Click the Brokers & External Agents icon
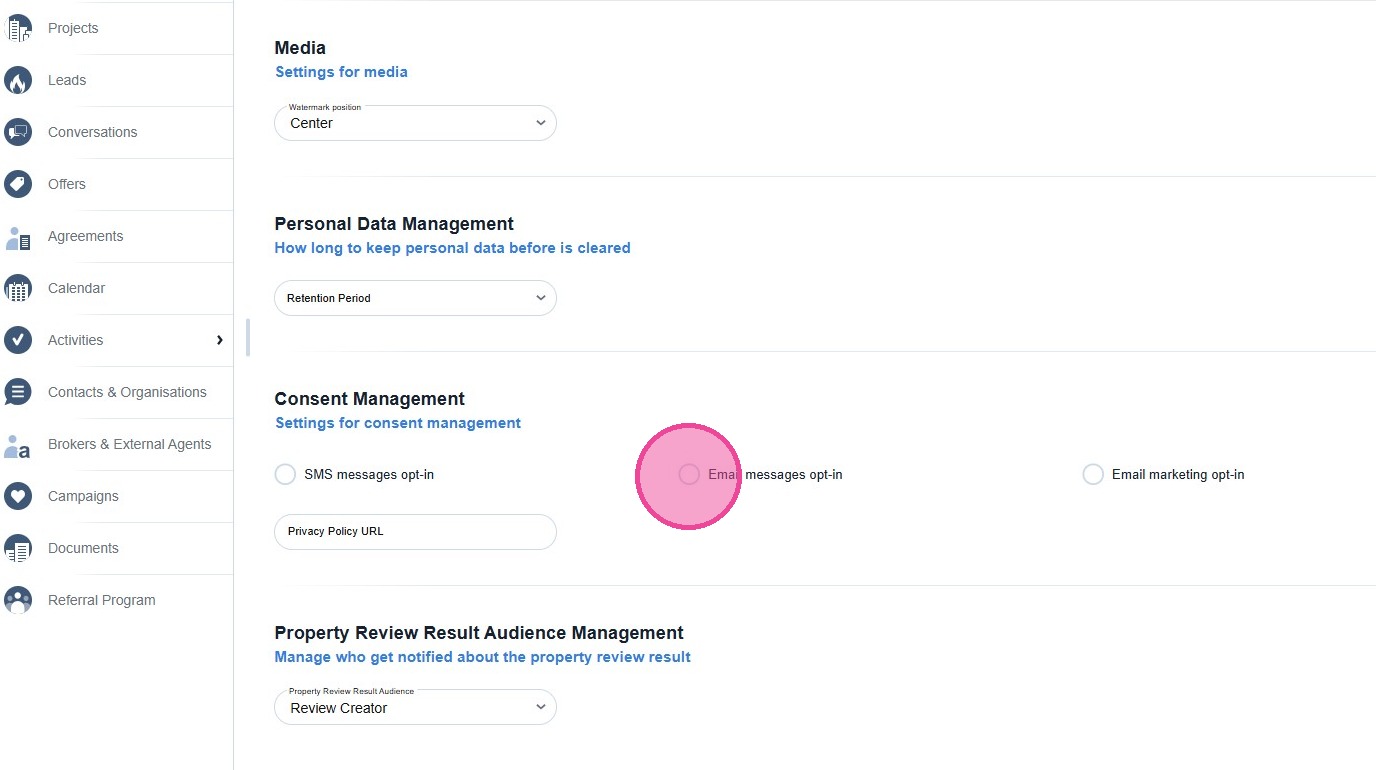 click(18, 445)
